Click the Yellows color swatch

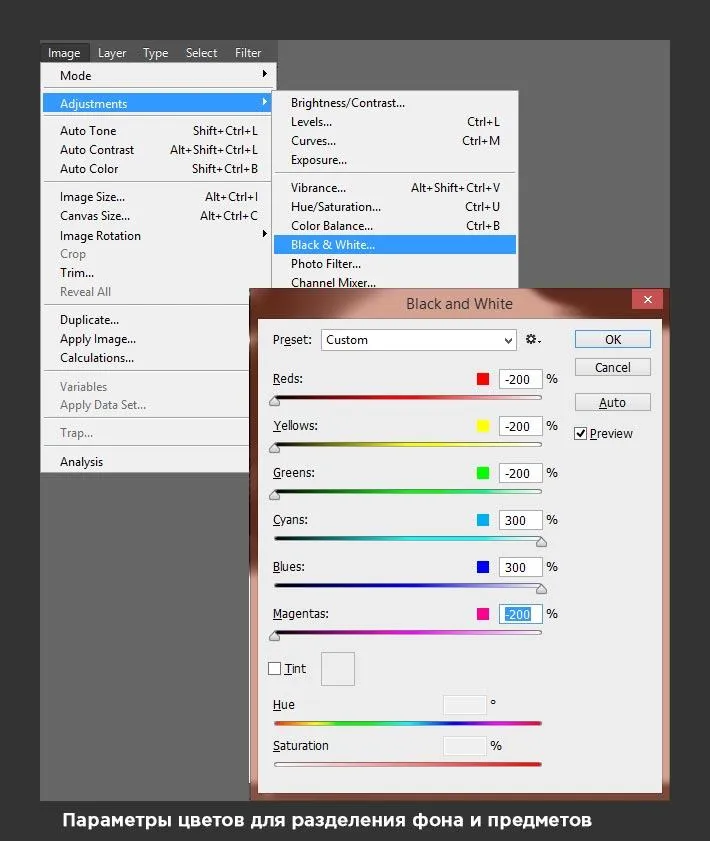483,426
